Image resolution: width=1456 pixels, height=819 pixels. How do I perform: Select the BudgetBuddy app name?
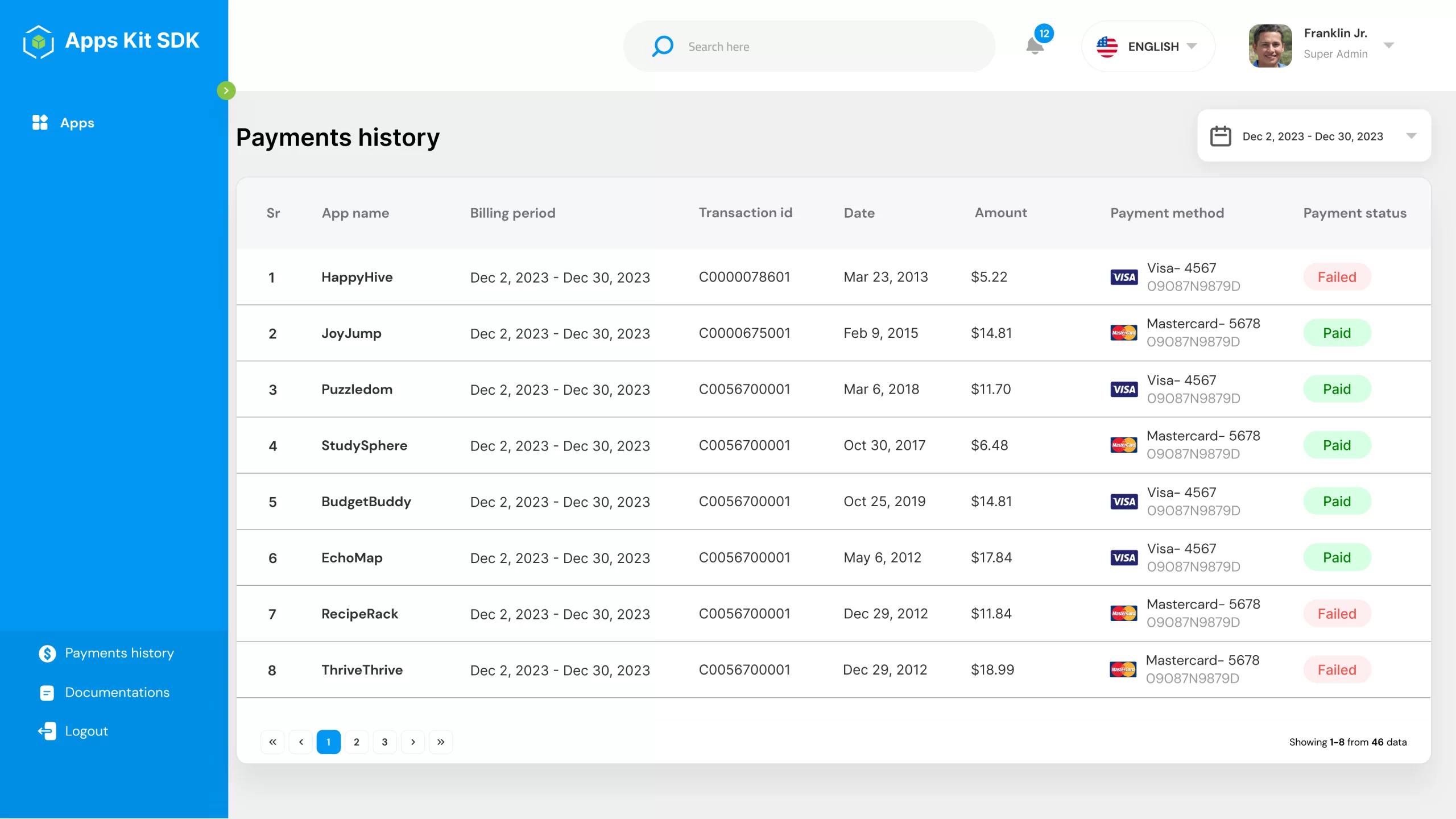tap(366, 502)
